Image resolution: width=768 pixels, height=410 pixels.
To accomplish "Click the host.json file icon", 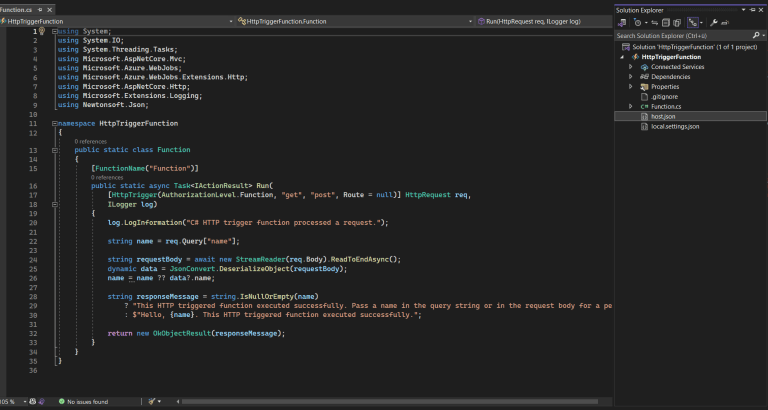I will coord(645,117).
